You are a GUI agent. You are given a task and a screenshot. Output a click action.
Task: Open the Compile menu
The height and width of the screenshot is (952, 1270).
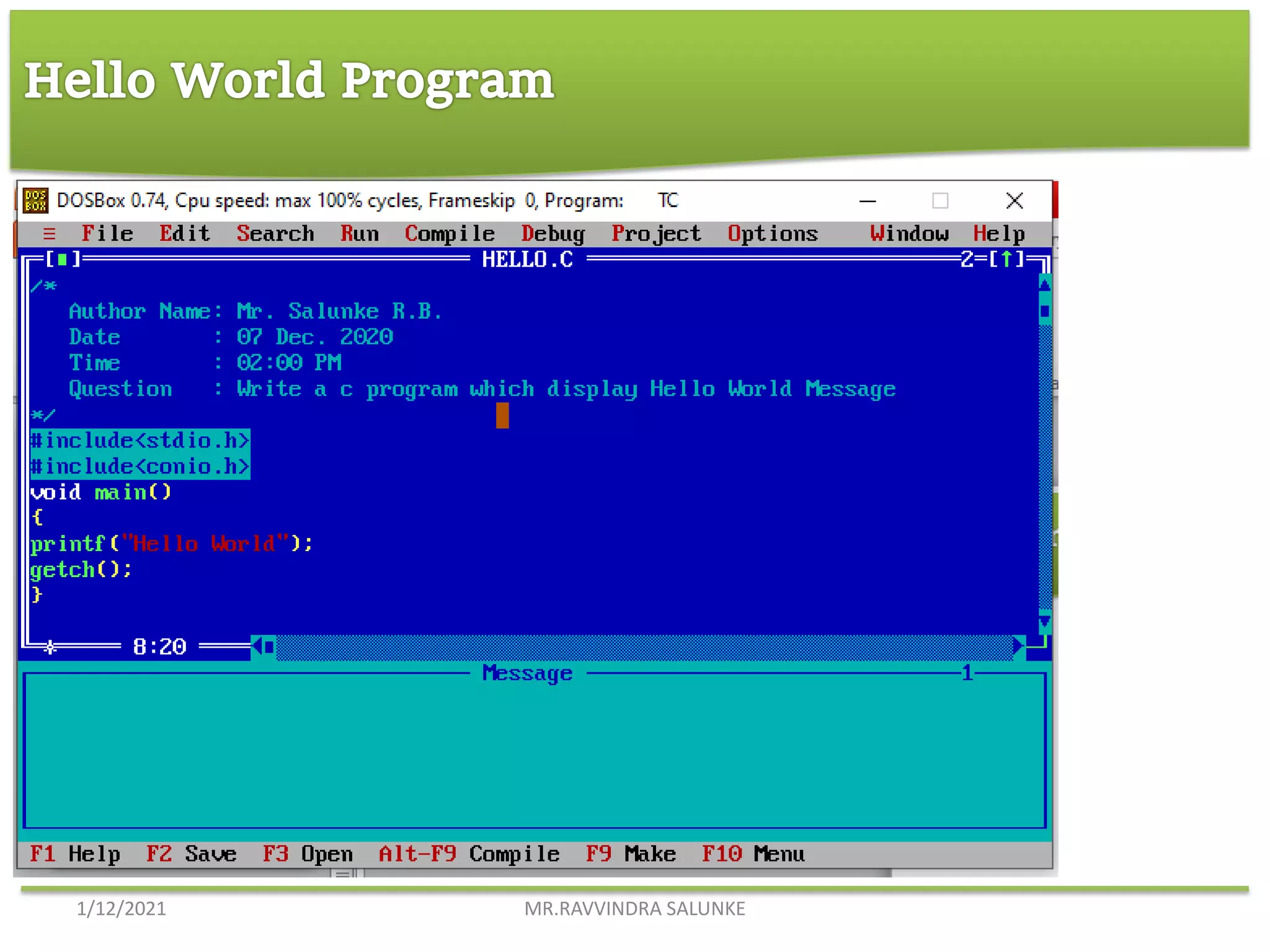pyautogui.click(x=450, y=234)
